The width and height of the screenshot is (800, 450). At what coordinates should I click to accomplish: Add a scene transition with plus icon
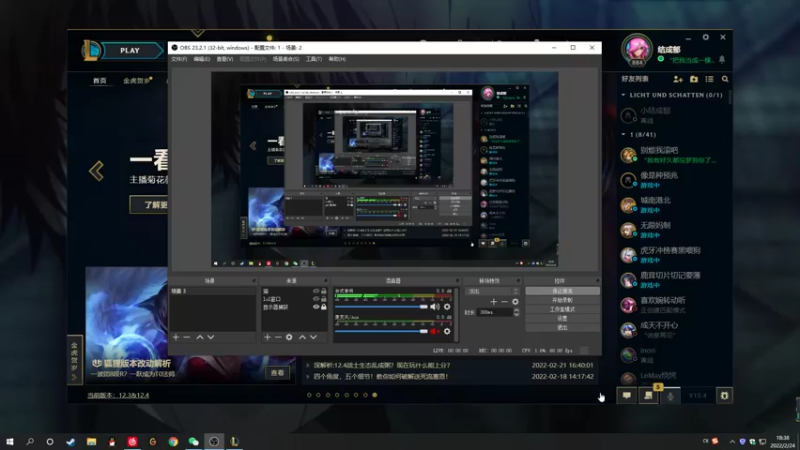pyautogui.click(x=493, y=302)
